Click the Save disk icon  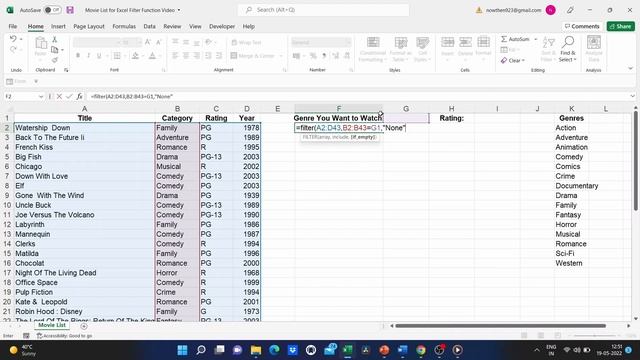tap(70, 10)
